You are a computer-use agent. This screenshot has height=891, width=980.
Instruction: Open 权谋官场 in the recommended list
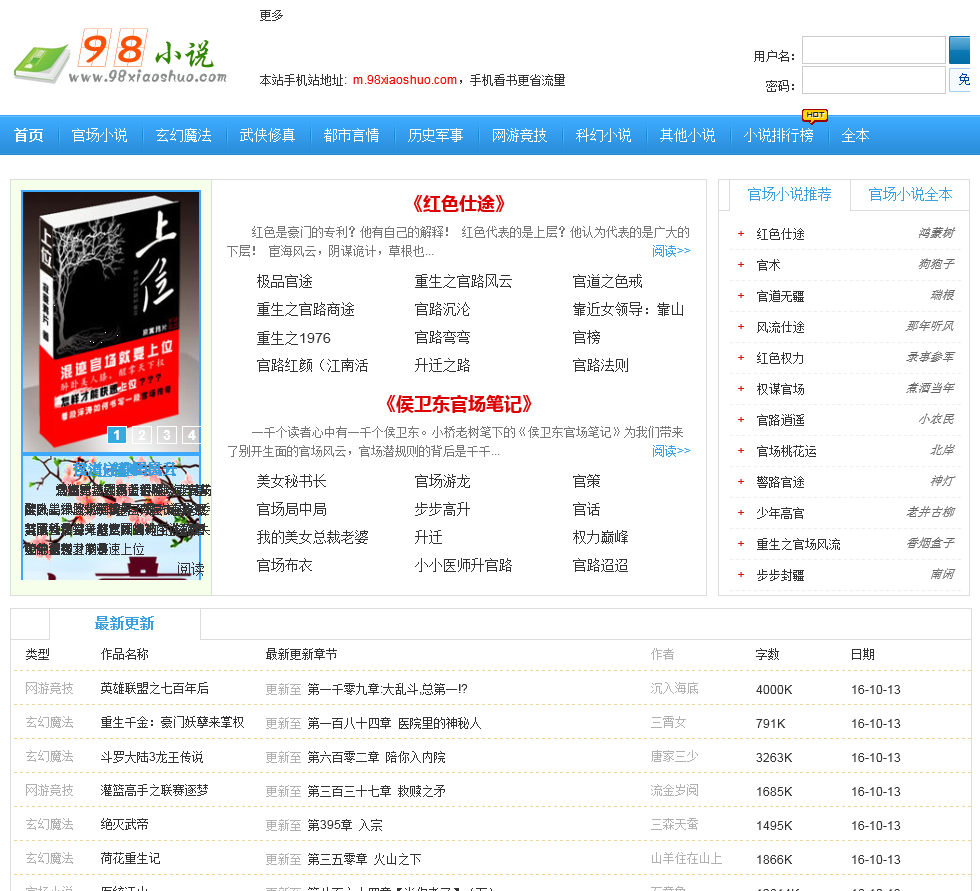780,389
